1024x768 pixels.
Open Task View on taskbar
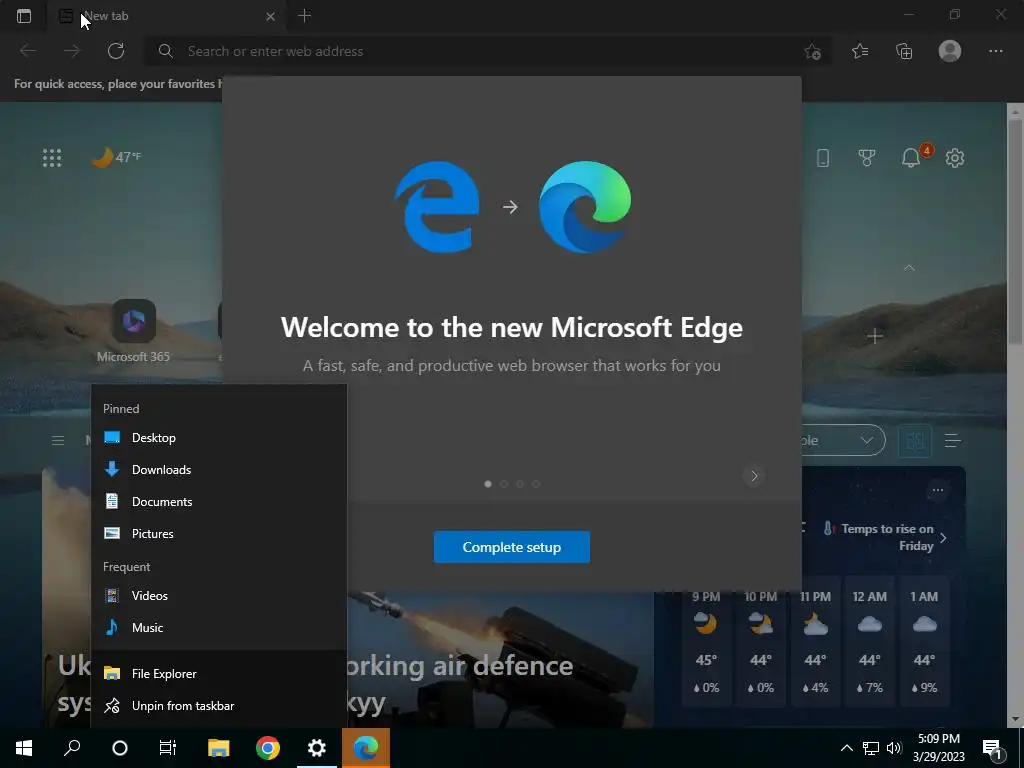pos(168,748)
